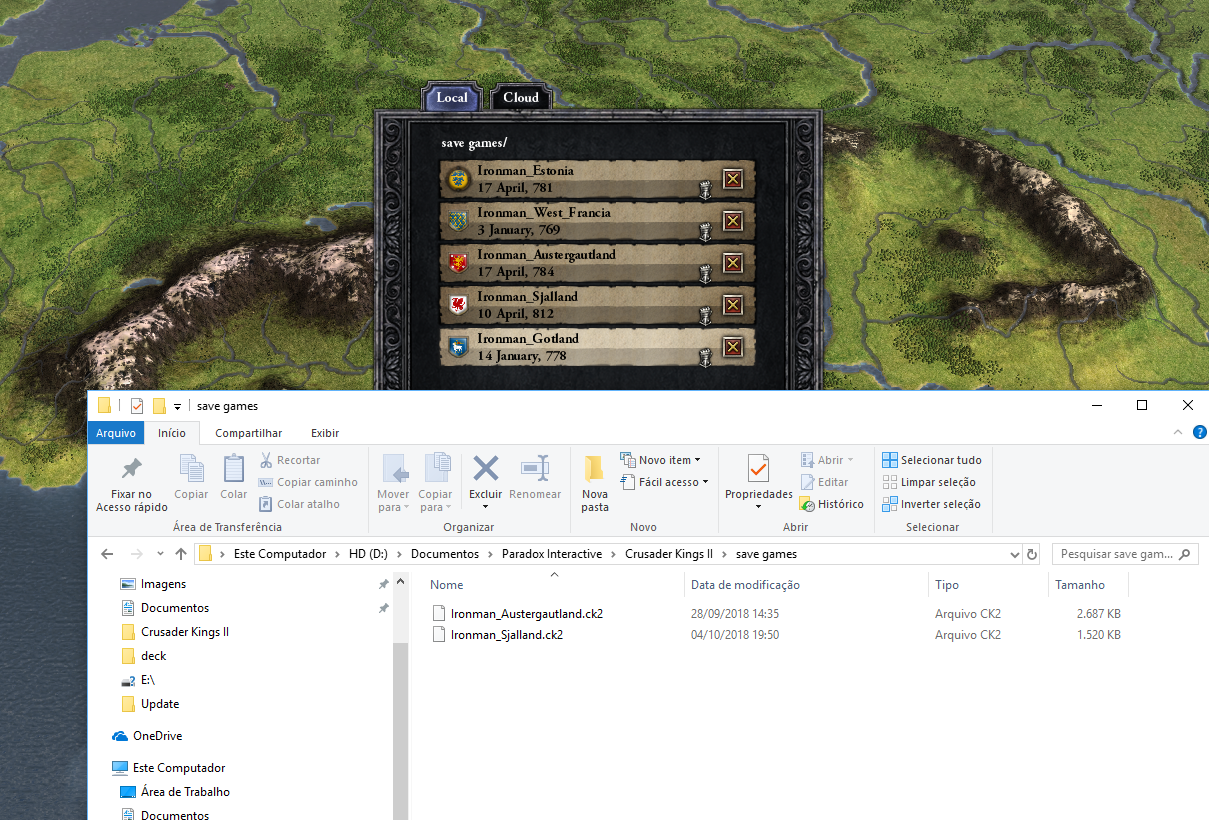The width and height of the screenshot is (1209, 820).
Task: Click the Histórico button
Action: (832, 504)
